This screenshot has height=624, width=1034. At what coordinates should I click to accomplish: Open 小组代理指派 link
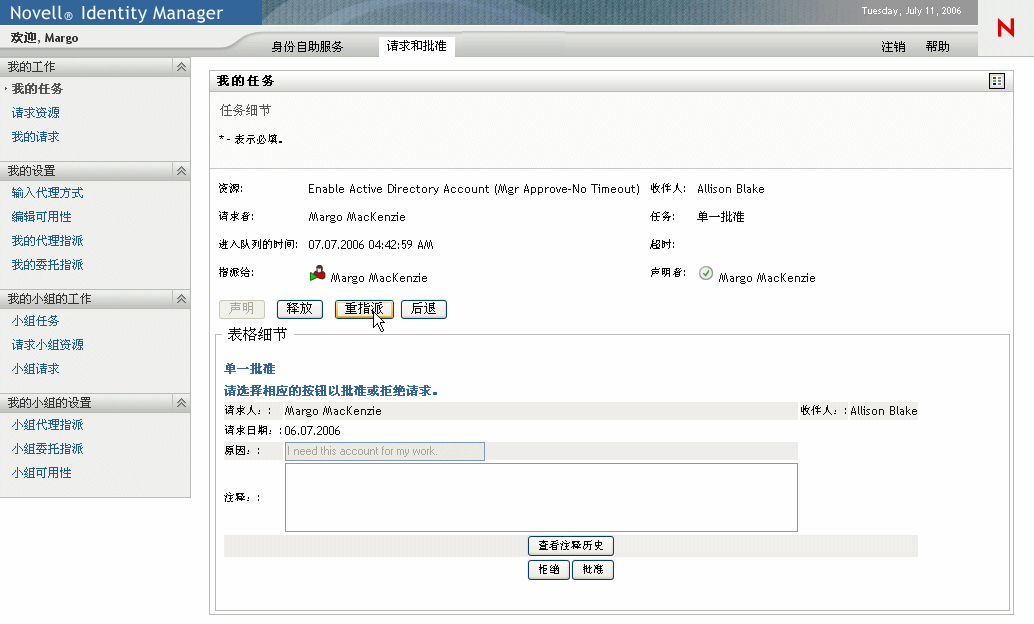pos(47,425)
